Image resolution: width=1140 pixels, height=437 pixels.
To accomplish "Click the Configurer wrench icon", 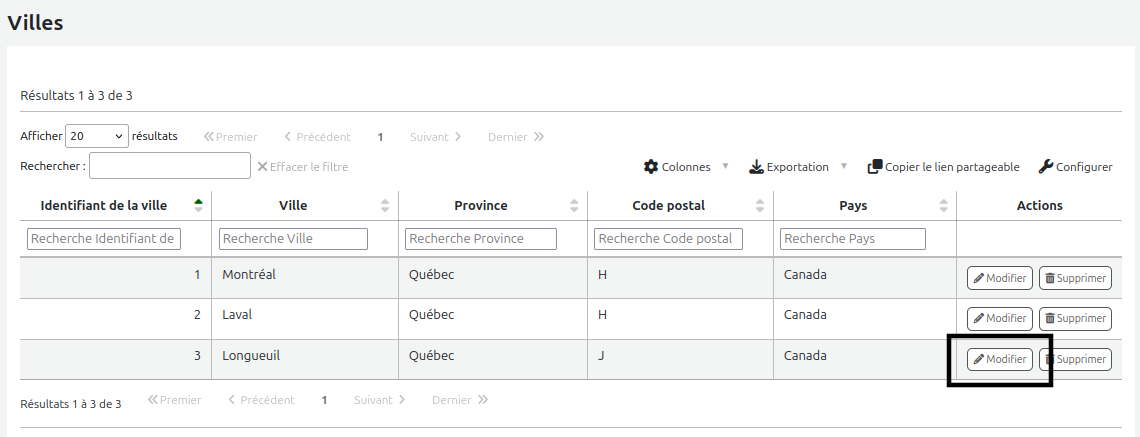I will (x=1046, y=167).
